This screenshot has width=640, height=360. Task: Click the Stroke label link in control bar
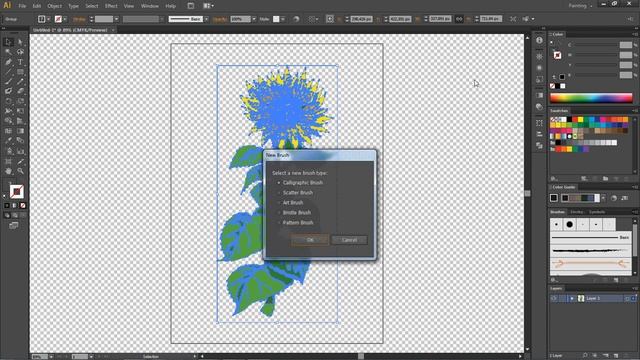coord(80,19)
